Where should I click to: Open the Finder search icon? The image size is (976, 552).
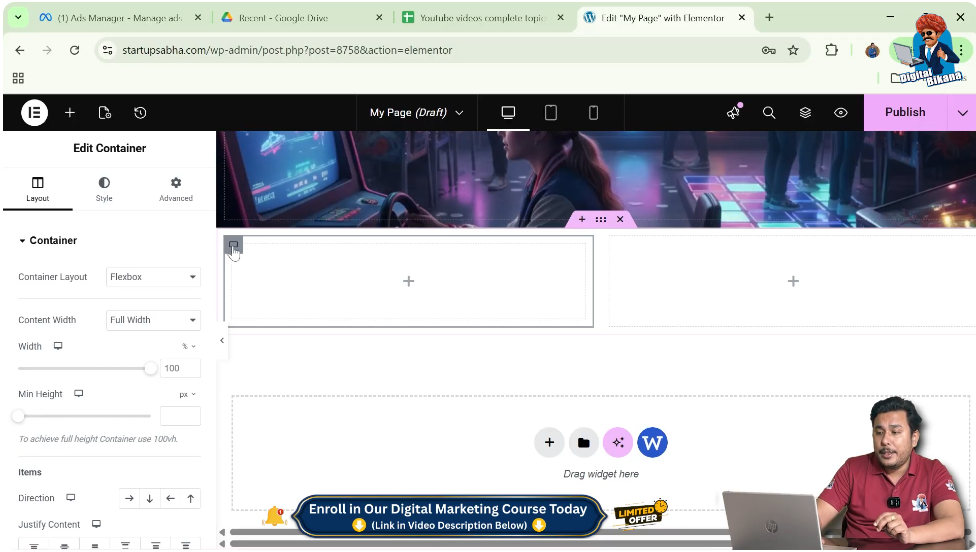click(769, 113)
